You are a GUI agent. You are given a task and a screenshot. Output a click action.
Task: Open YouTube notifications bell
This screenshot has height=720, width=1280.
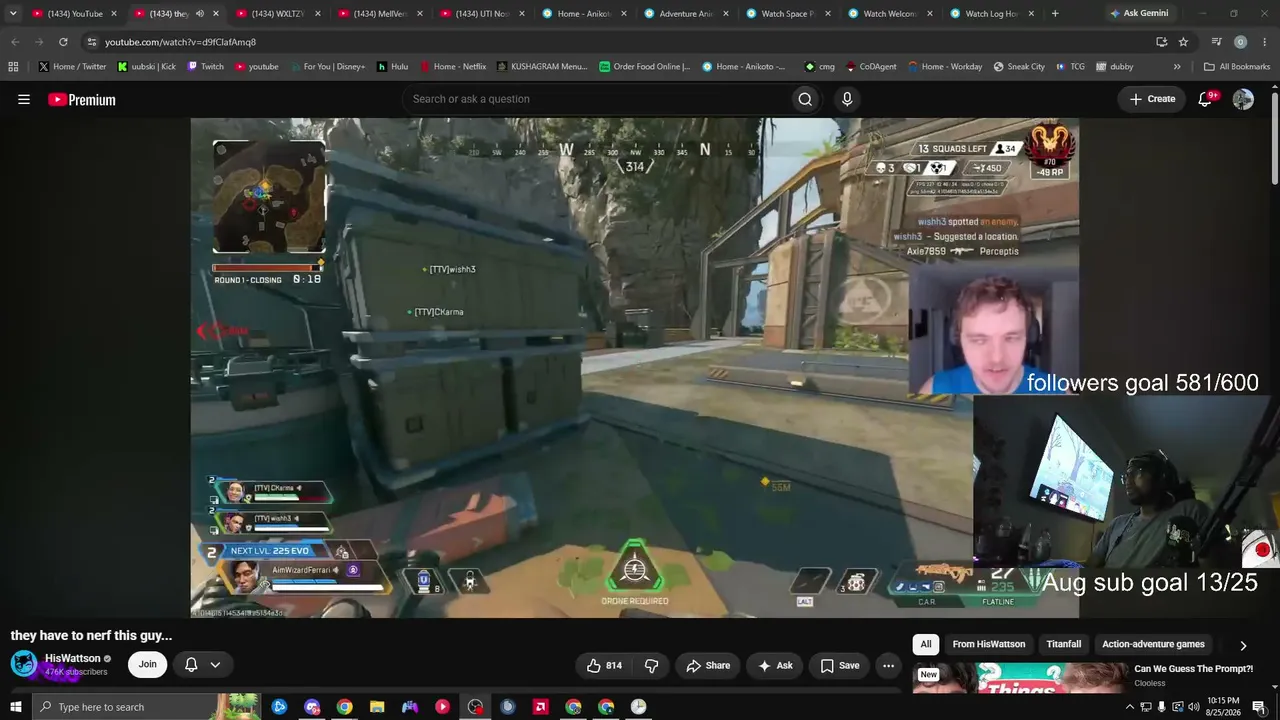coord(1206,99)
